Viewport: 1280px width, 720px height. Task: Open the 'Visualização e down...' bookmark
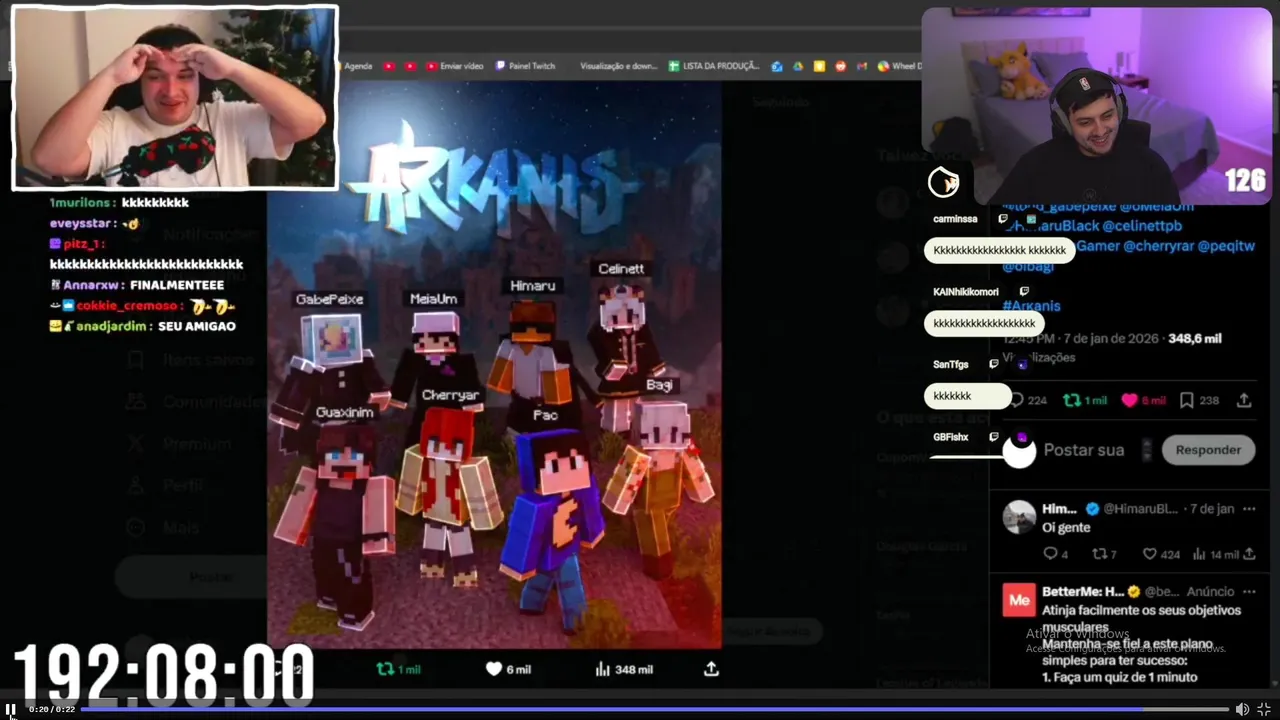pos(618,66)
